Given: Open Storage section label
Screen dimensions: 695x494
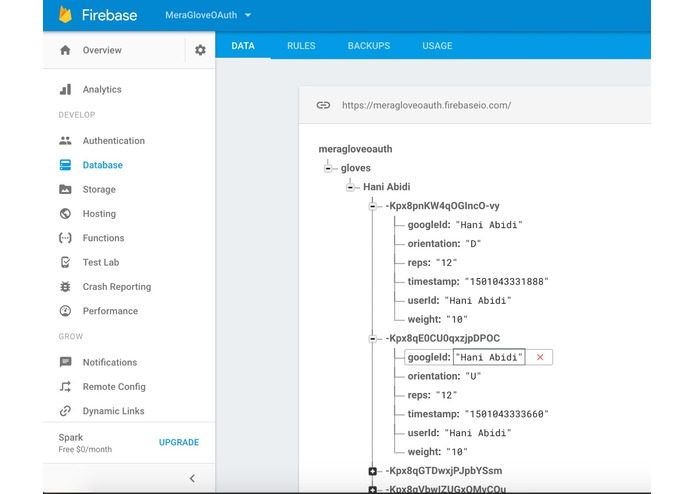Looking at the screenshot, I should [99, 189].
